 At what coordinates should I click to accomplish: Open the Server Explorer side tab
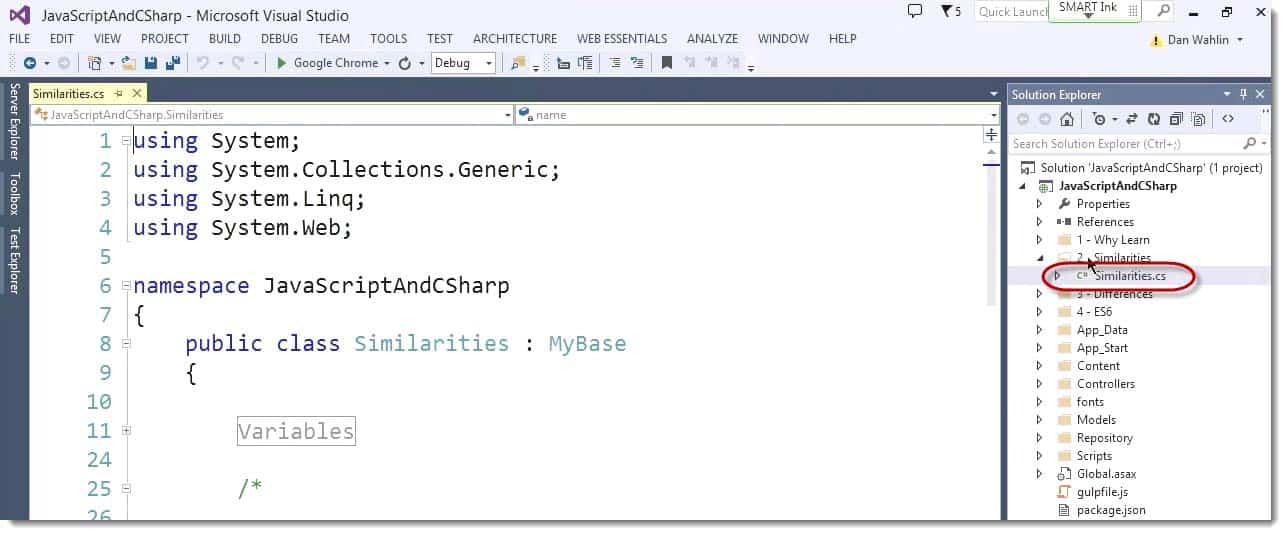click(14, 122)
